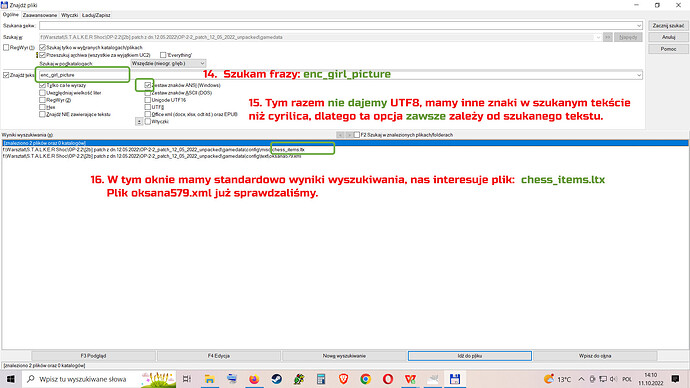
Task: Open File Explorer from taskbar
Action: [x=209, y=379]
